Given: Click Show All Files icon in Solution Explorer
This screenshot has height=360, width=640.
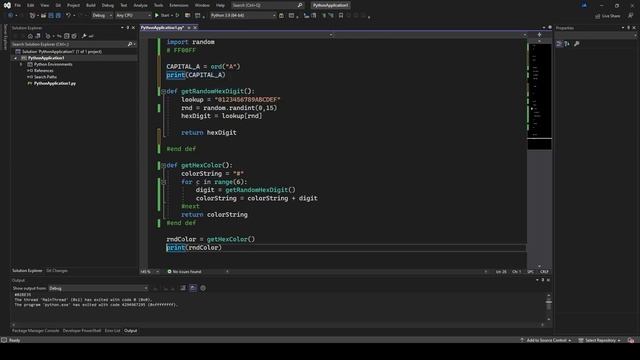Looking at the screenshot, I should (x=74, y=36).
